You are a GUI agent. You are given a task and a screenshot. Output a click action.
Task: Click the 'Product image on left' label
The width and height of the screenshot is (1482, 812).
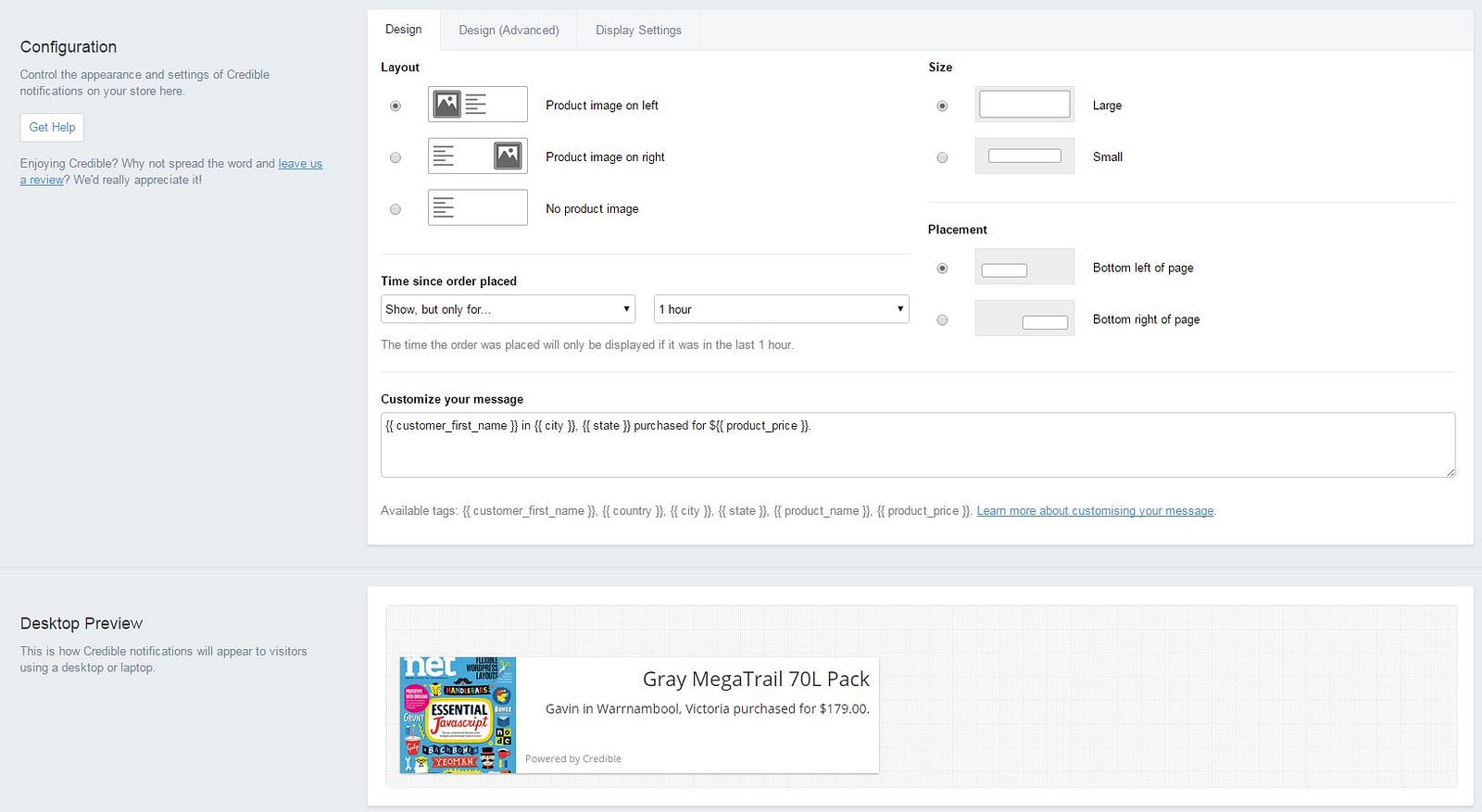point(602,106)
